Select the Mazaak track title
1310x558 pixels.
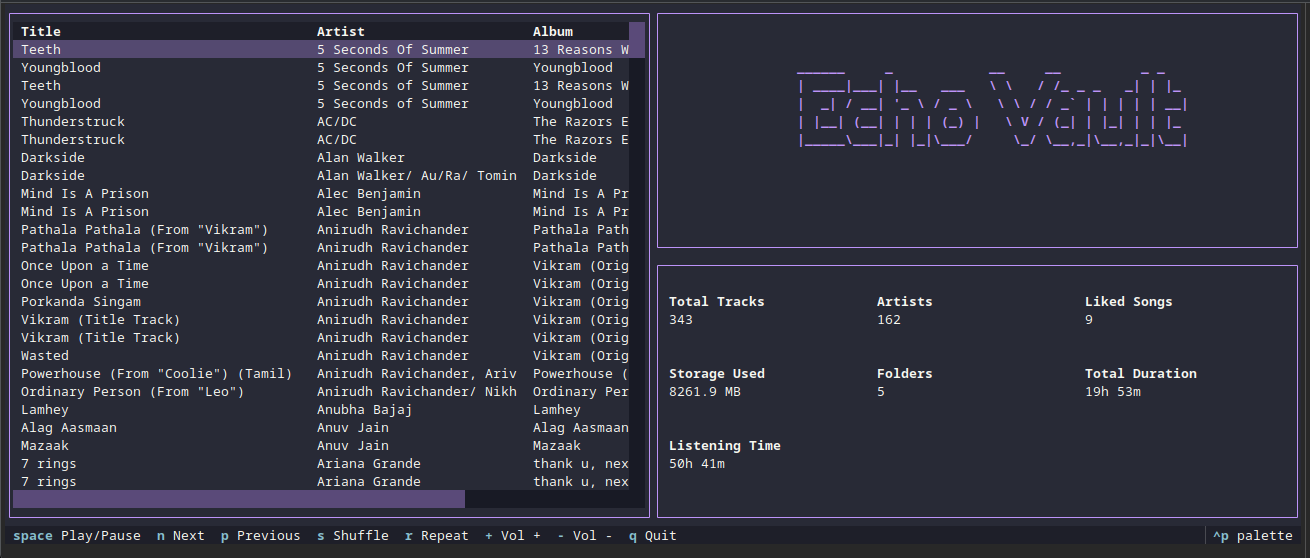tap(45, 445)
